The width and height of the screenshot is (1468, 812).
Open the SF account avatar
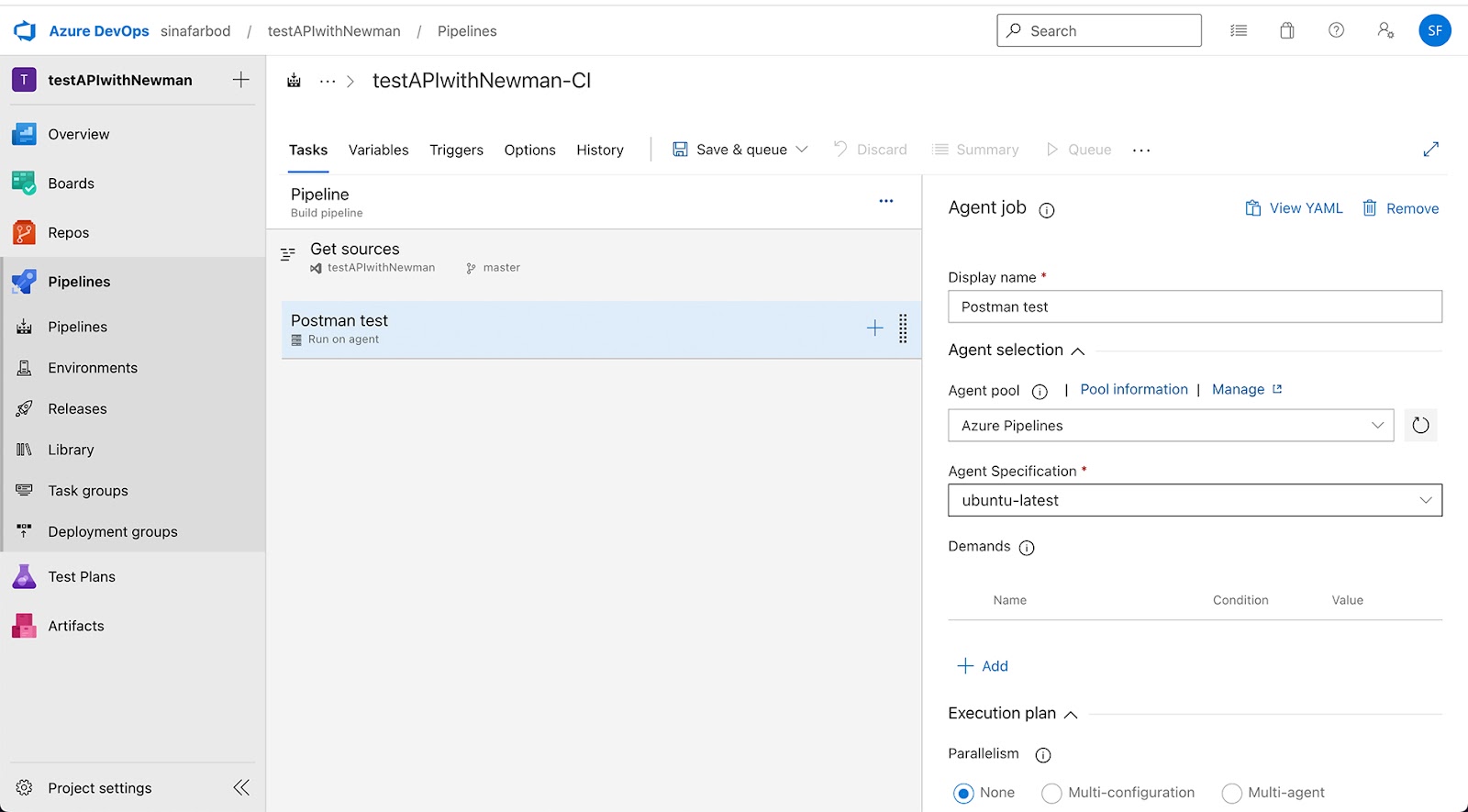click(1435, 30)
